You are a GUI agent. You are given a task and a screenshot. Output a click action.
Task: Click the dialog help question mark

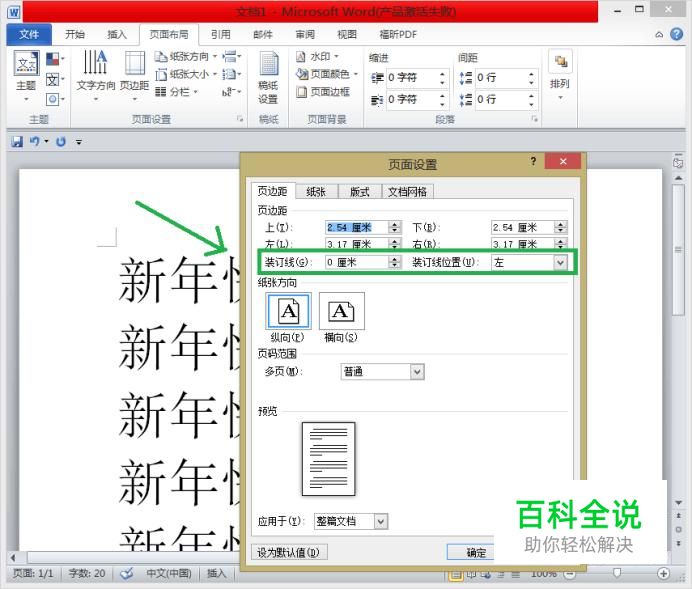(533, 161)
